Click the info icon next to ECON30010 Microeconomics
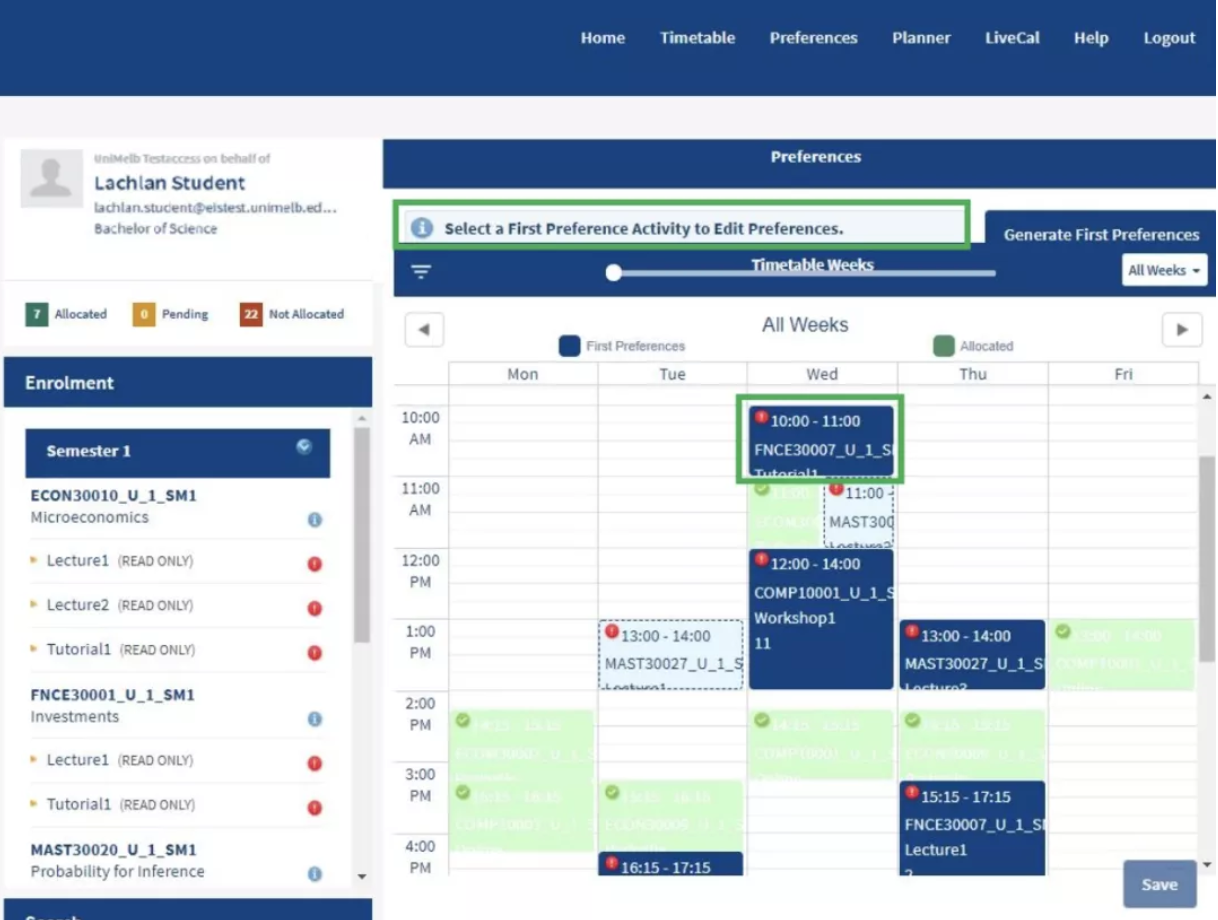Viewport: 1218px width, 920px height. 316,520
